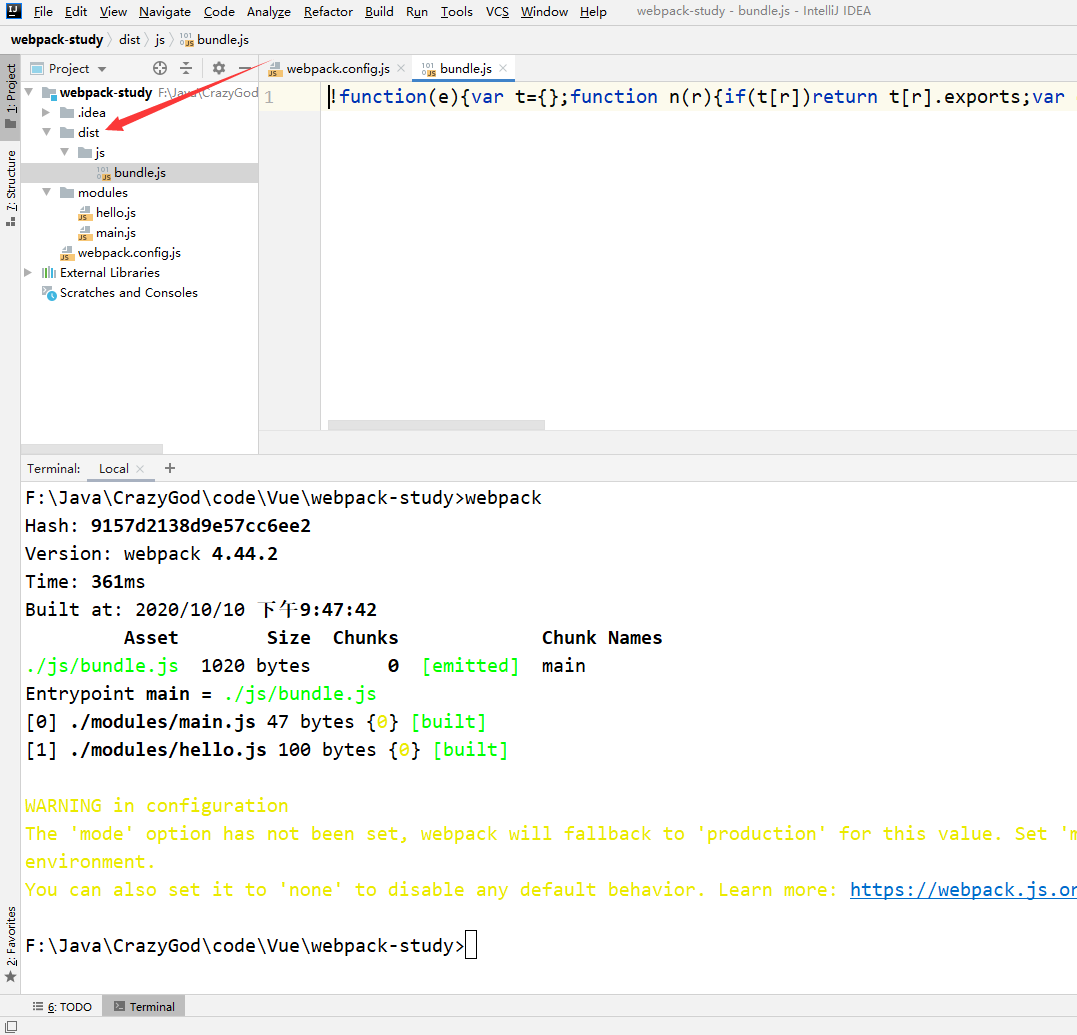
Task: Open Project panel settings gear
Action: point(218,68)
